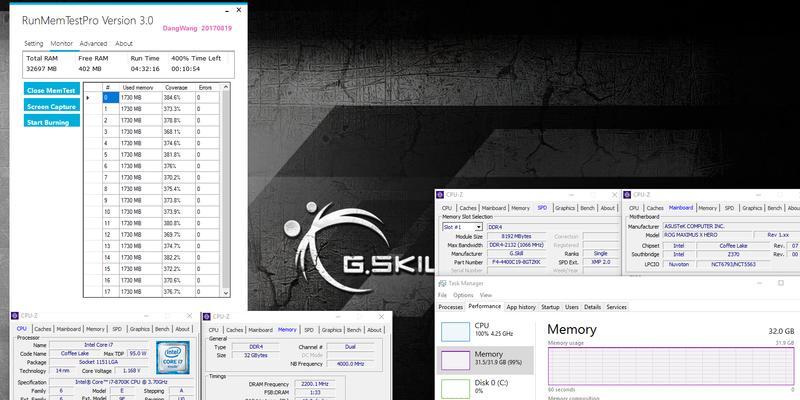800x400 pixels.
Task: Select row 0 in the MemTest table
Action: [x=152, y=97]
